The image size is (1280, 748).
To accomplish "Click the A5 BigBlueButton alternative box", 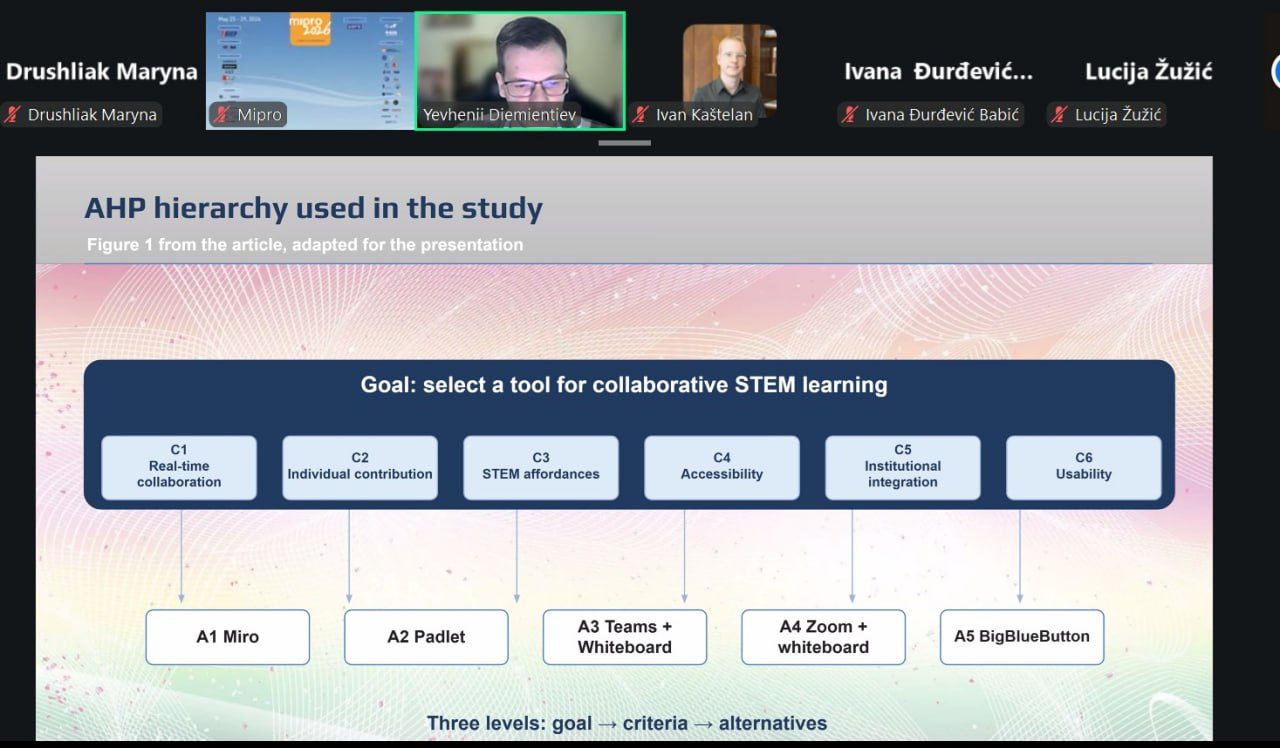I will 1022,637.
